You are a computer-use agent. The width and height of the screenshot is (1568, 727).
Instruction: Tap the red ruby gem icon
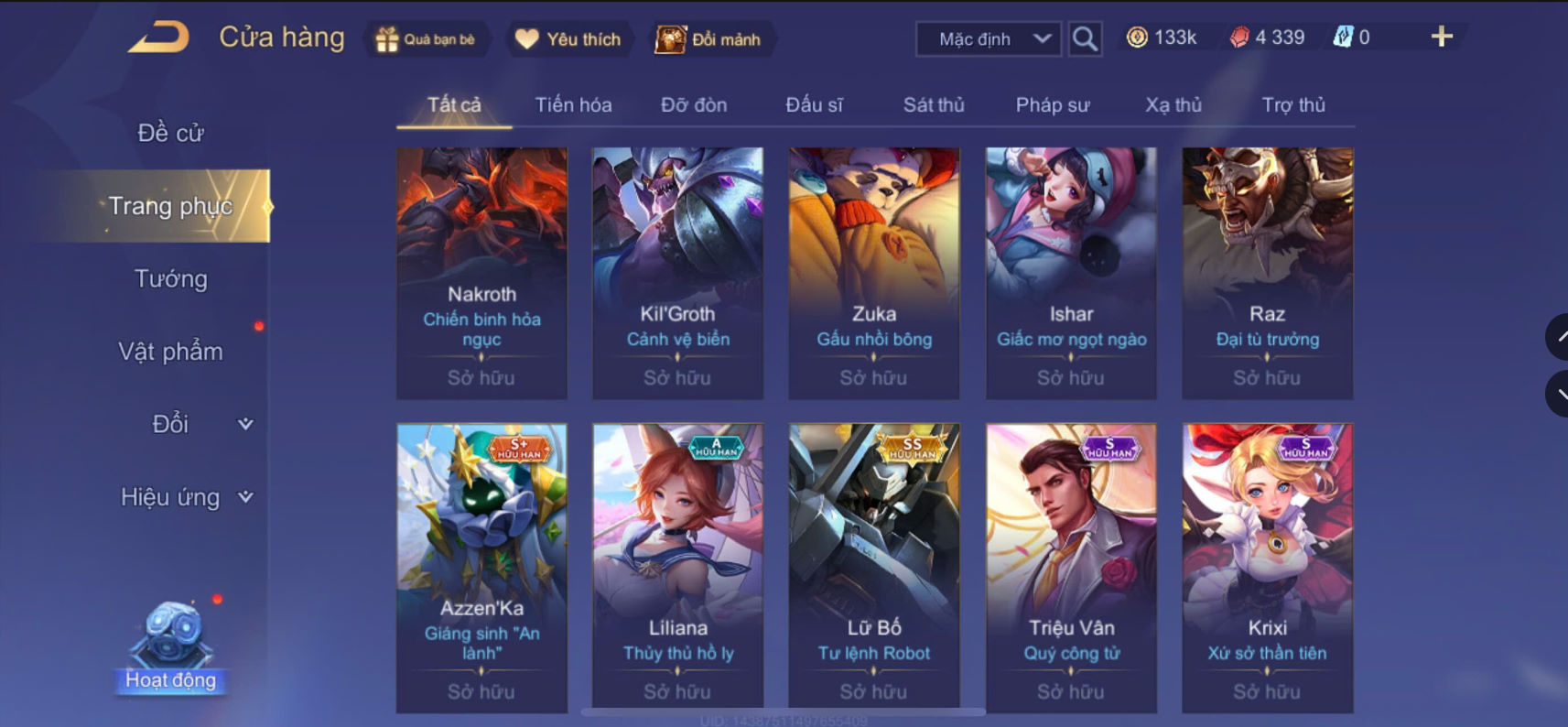(x=1238, y=38)
